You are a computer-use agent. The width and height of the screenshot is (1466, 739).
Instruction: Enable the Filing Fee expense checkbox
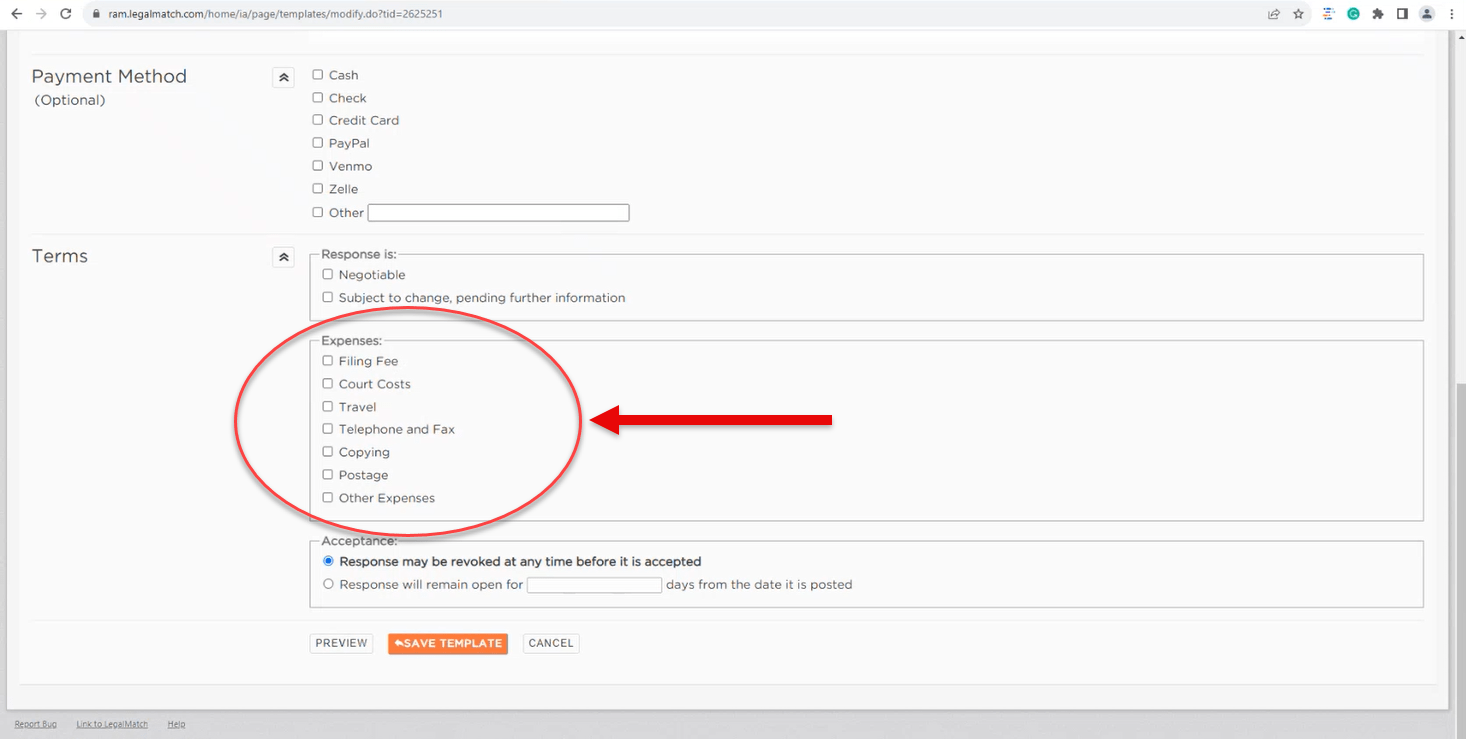tap(328, 361)
